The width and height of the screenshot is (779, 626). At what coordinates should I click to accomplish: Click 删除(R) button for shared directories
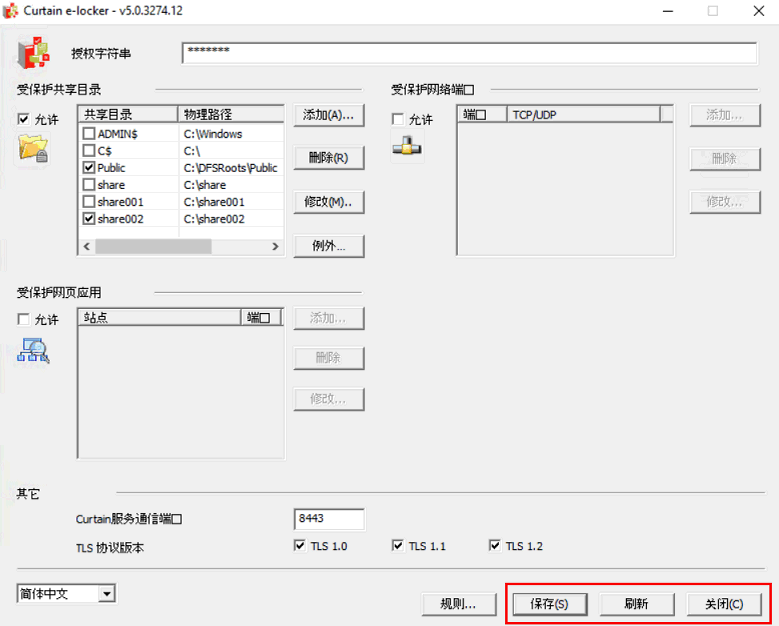(x=328, y=158)
